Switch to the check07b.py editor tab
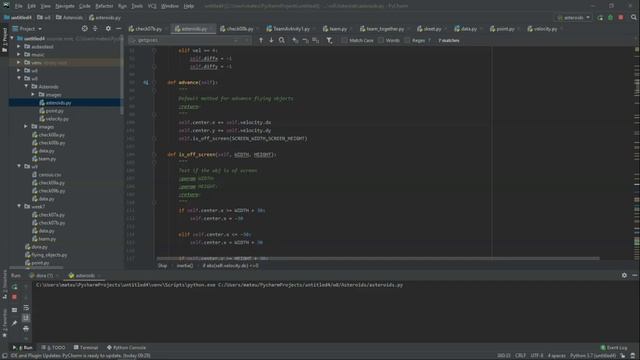This screenshot has height=360, width=640. click(149, 29)
